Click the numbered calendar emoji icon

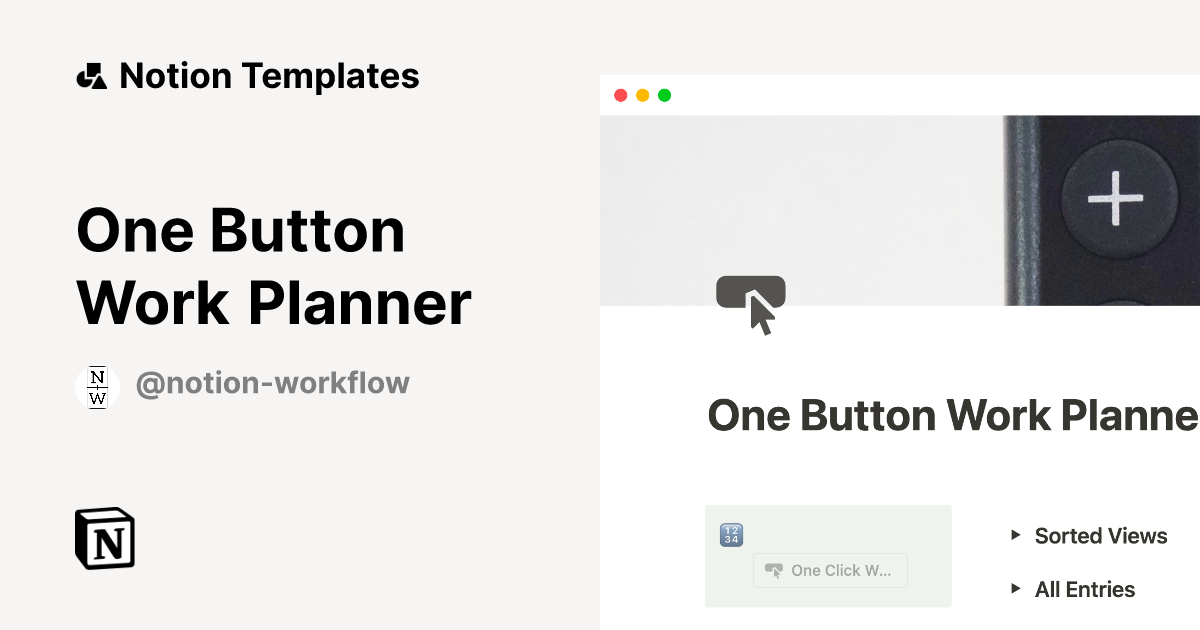(730, 535)
